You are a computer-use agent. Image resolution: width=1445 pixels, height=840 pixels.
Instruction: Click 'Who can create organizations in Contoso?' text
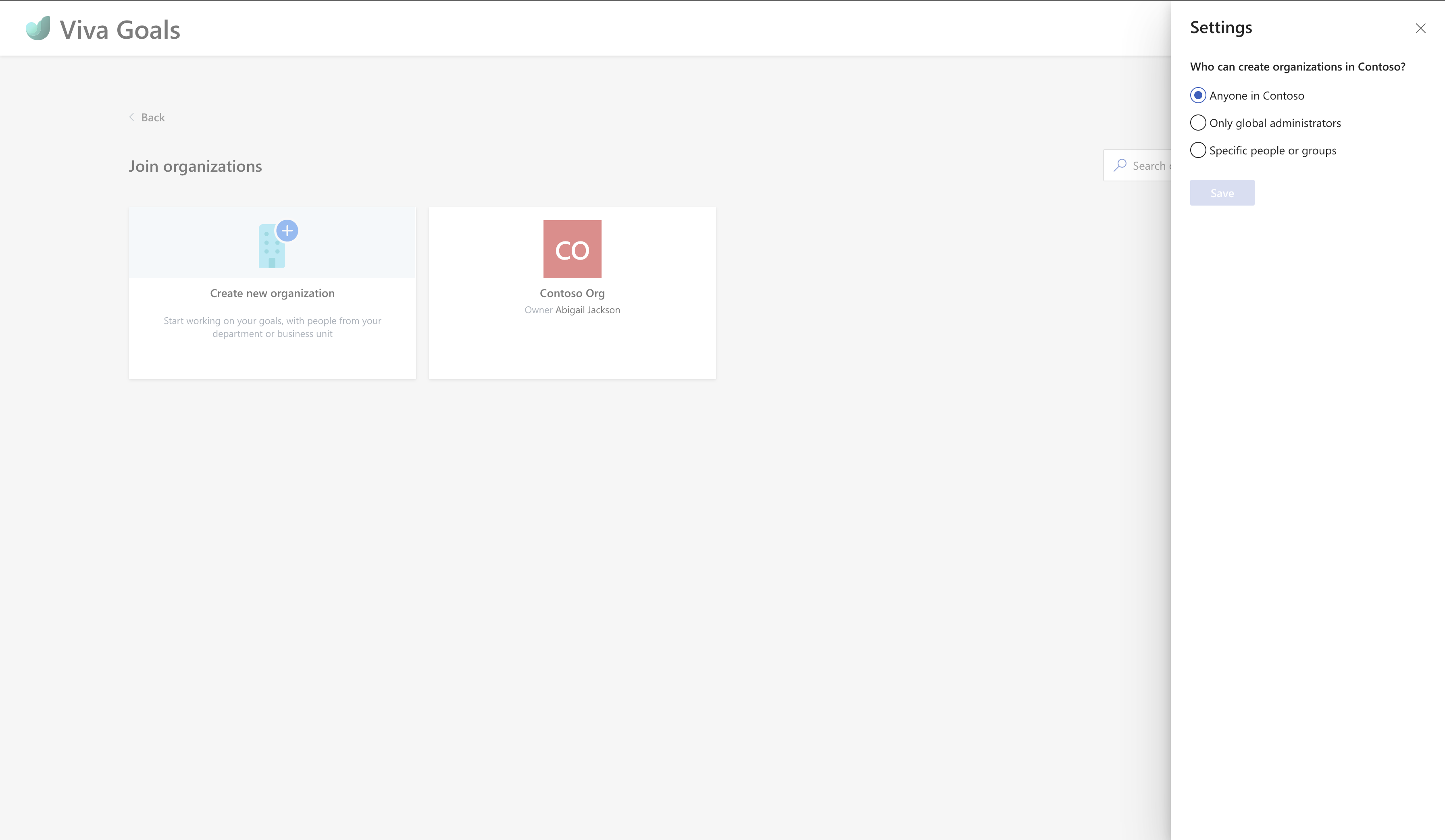(x=1297, y=67)
